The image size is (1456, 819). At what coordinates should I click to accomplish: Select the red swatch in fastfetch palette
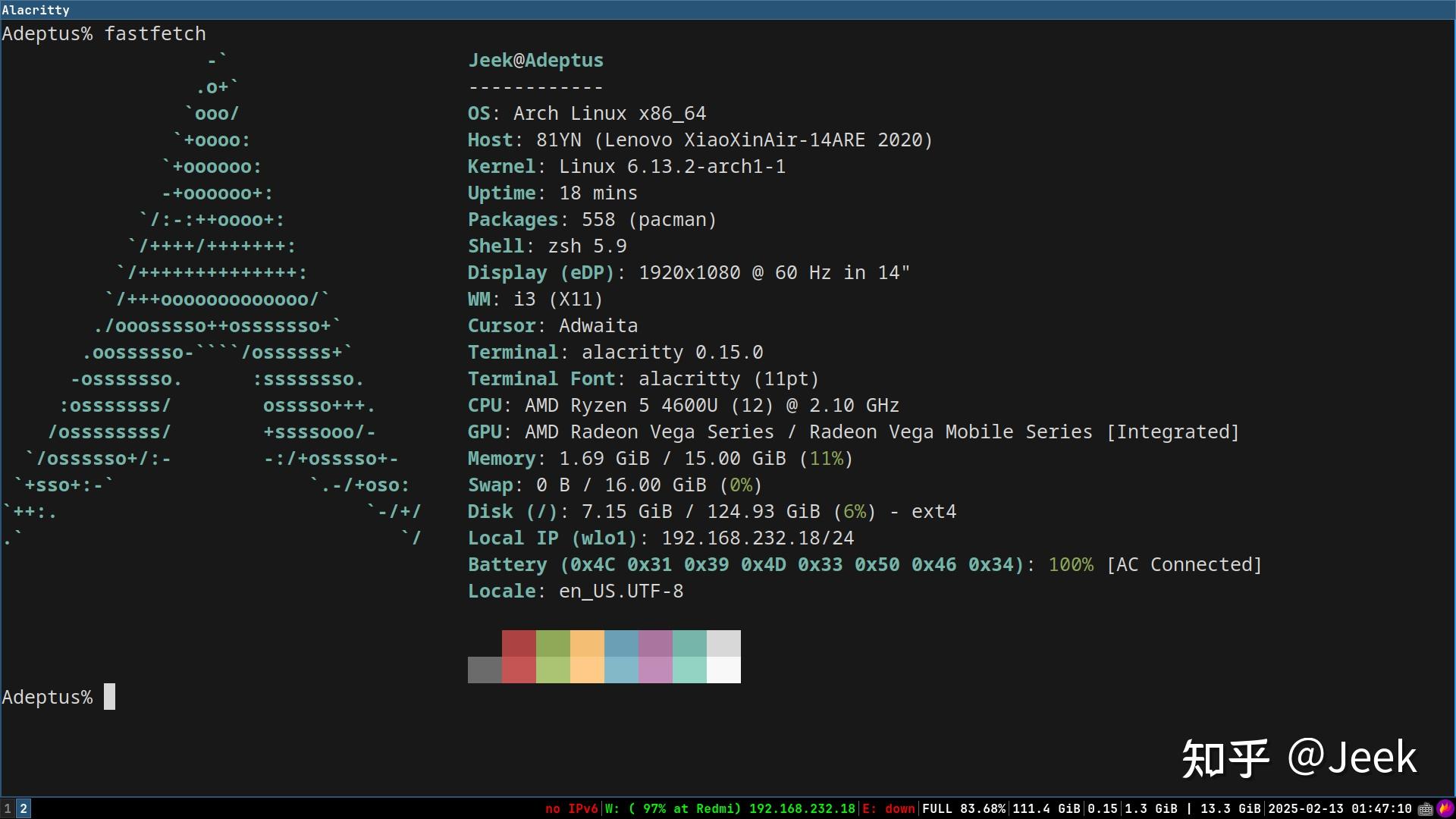tap(519, 657)
